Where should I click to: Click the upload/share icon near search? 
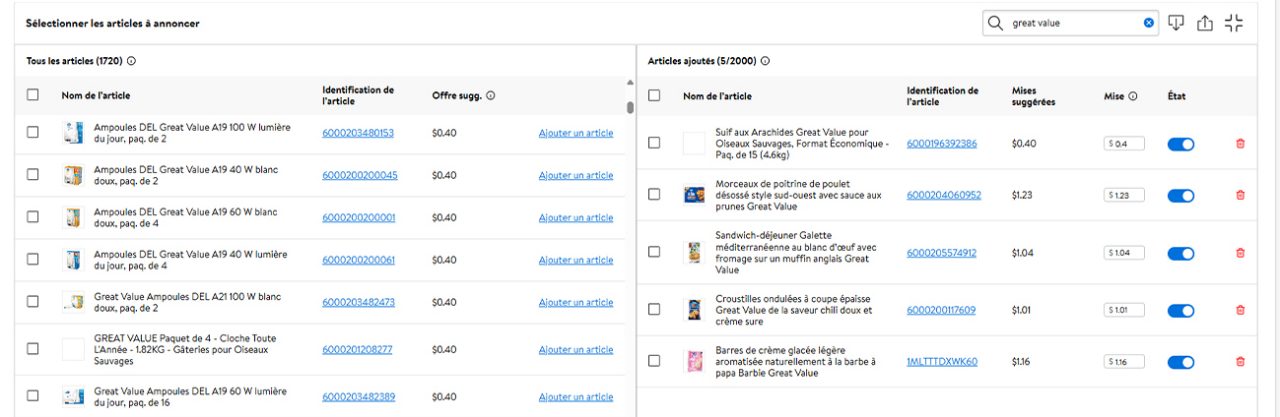1205,23
